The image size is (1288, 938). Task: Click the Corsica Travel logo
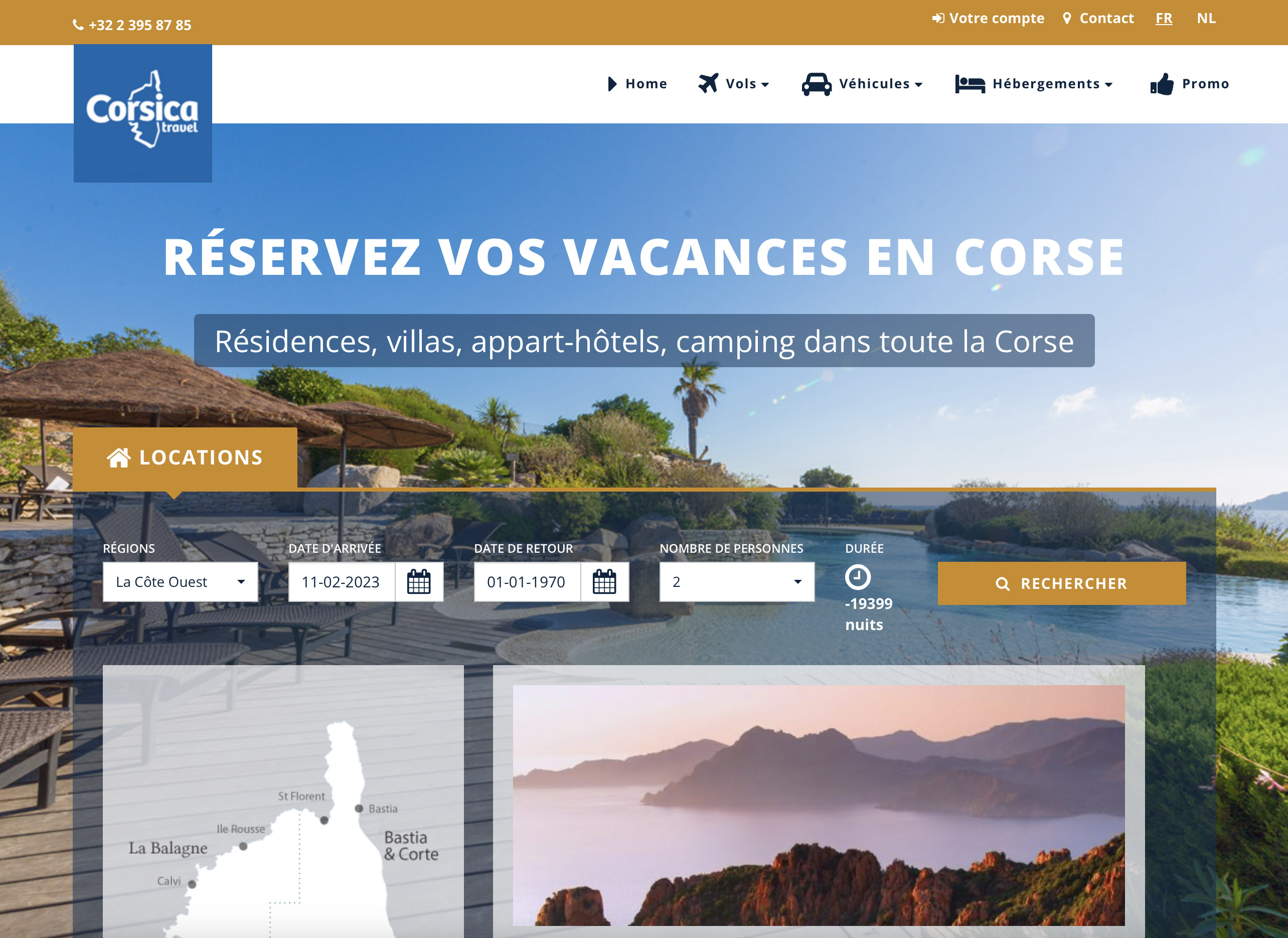pyautogui.click(x=142, y=113)
